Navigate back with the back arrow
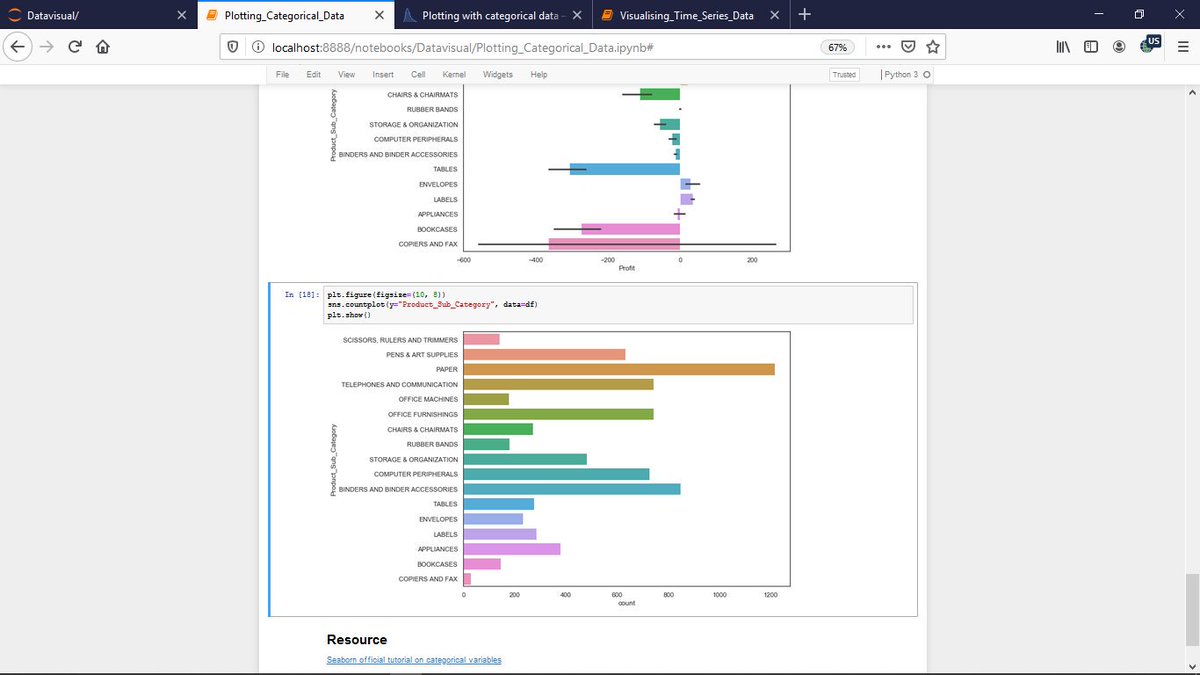Screen dimensions: 1200x675 coord(18,46)
